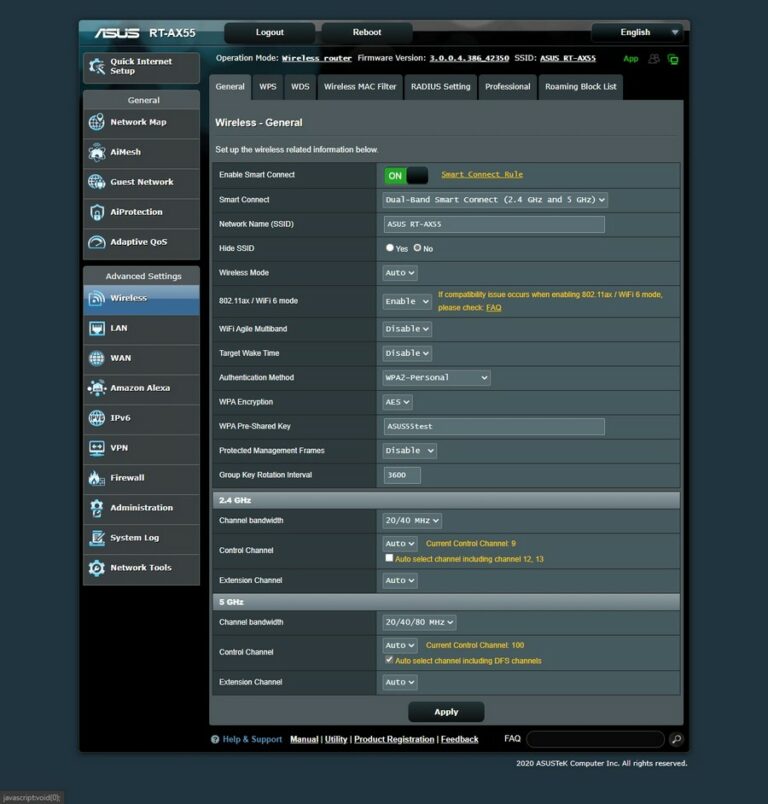Open the WPA Encryption dropdown

[x=397, y=402]
